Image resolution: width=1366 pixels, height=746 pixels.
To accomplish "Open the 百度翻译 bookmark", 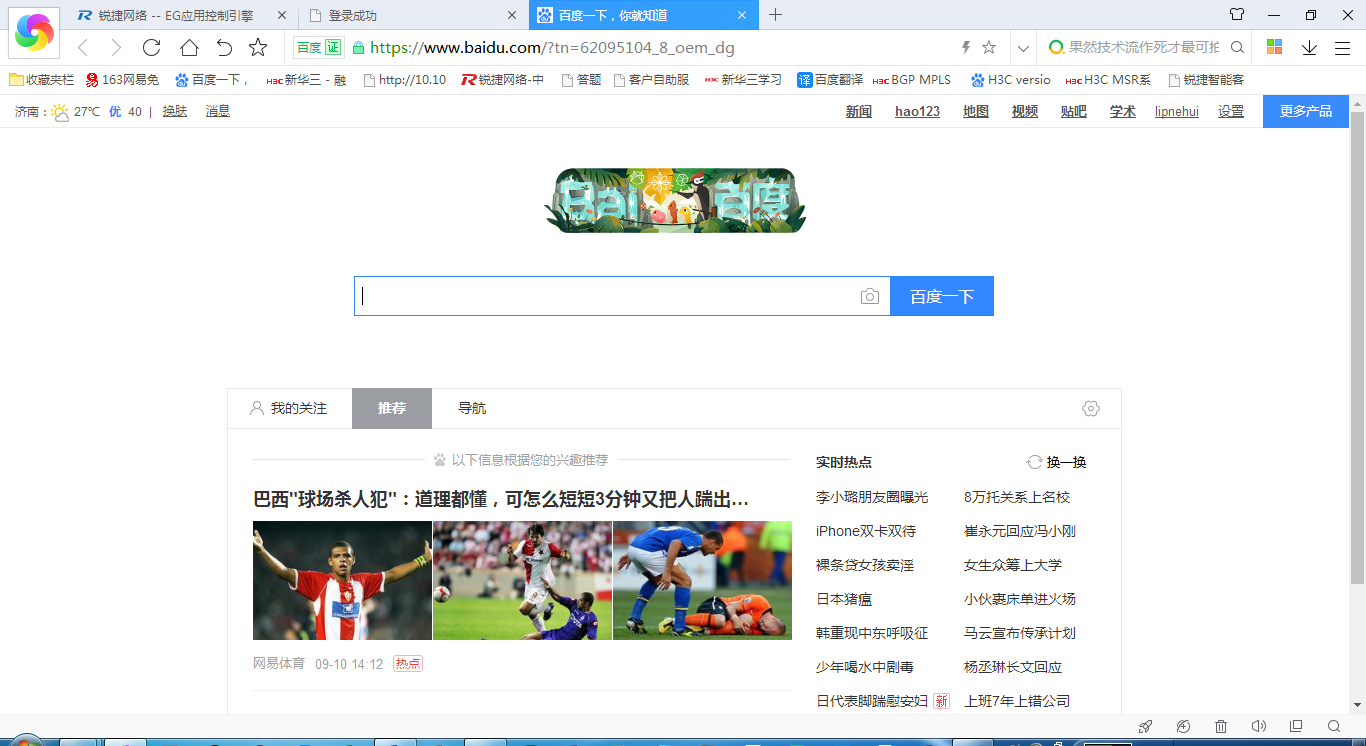I will point(830,79).
